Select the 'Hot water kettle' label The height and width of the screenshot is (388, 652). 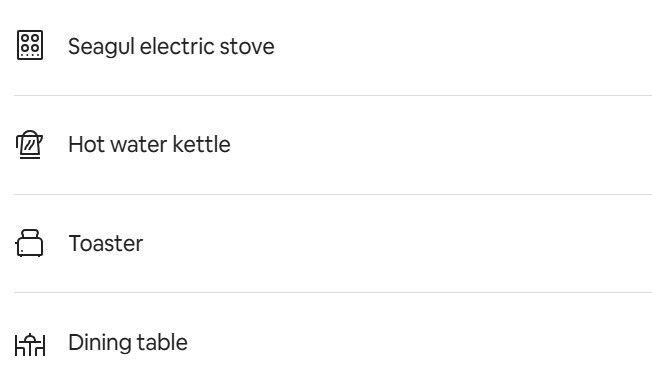tap(149, 145)
